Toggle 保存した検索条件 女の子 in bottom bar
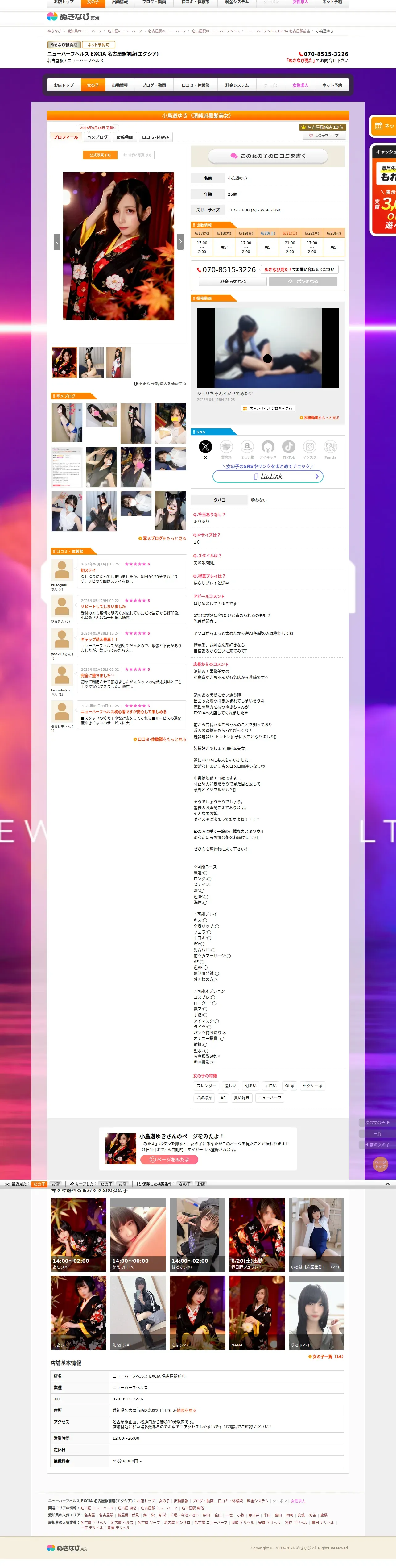This screenshot has height=1568, width=396. coord(184,1184)
